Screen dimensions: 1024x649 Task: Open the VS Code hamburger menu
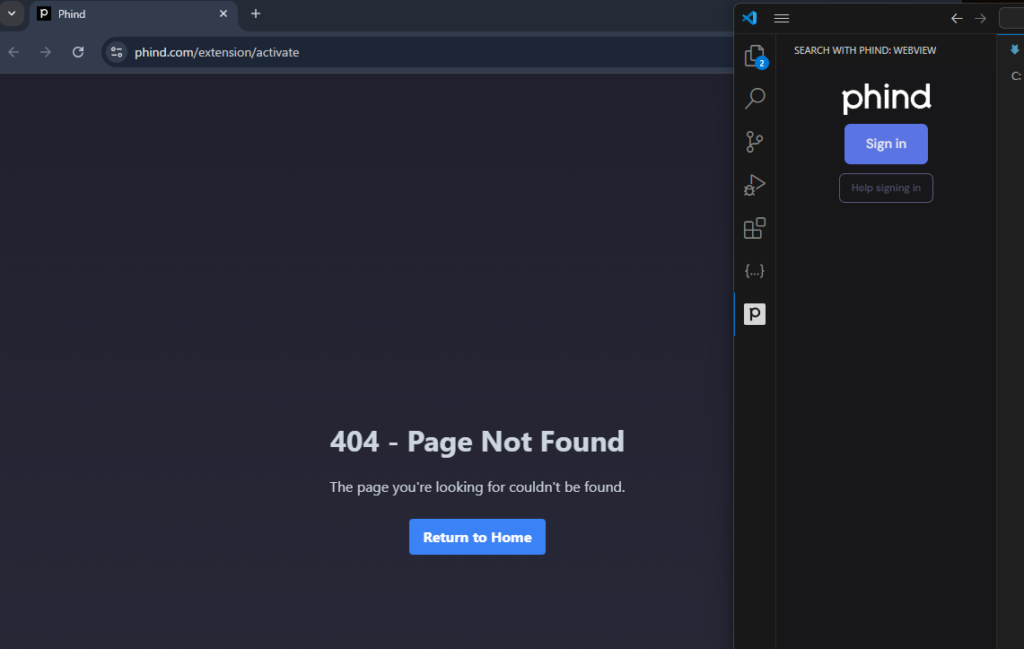[x=782, y=18]
